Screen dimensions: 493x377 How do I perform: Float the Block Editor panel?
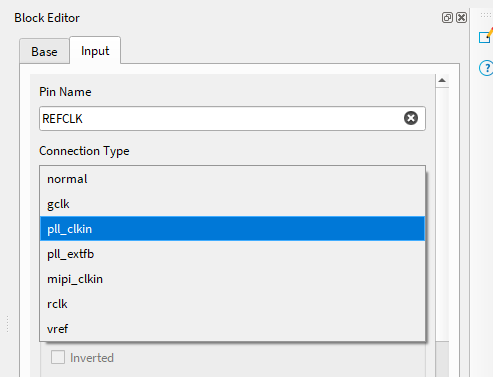point(447,18)
